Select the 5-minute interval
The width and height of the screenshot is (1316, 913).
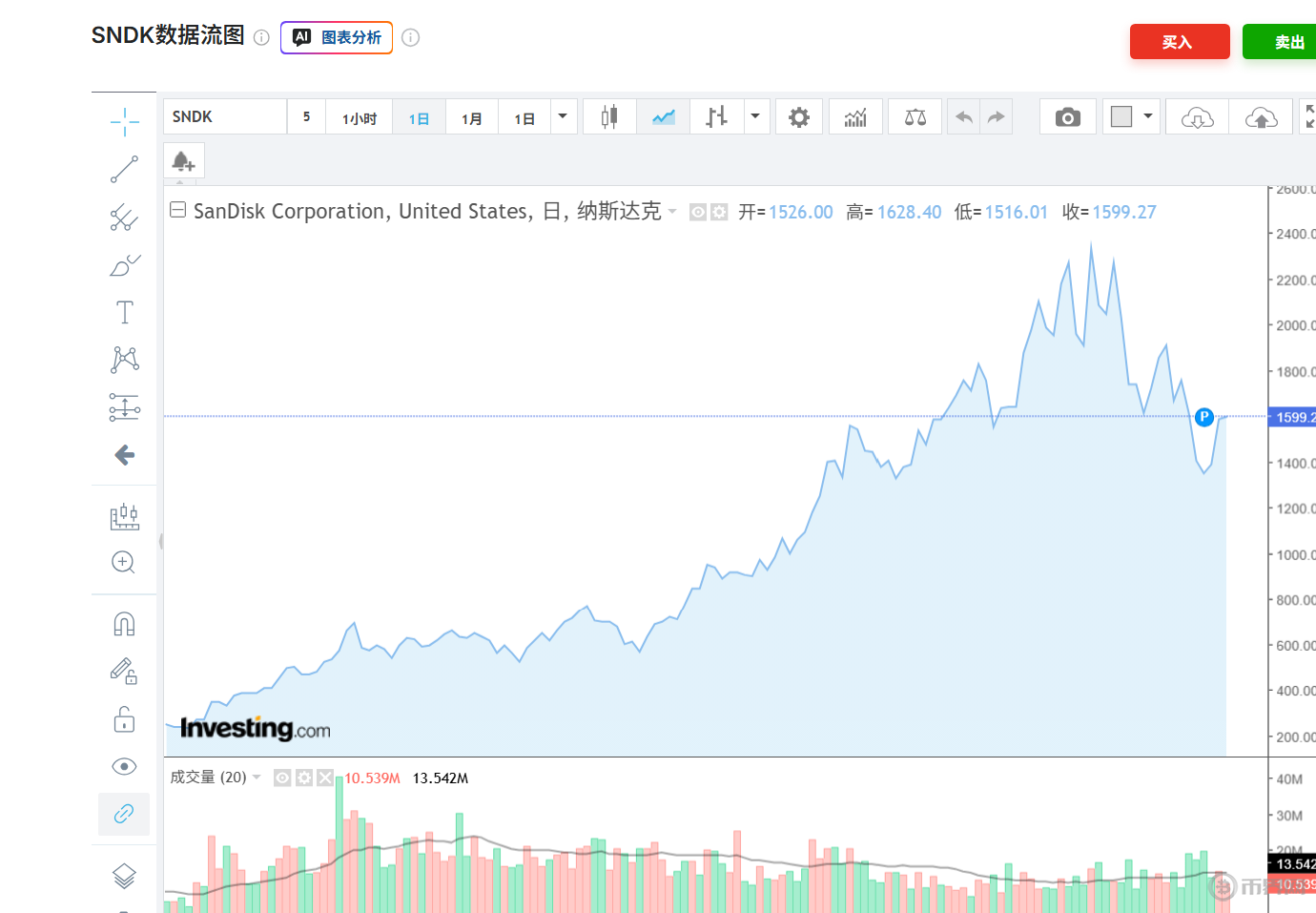click(x=306, y=116)
